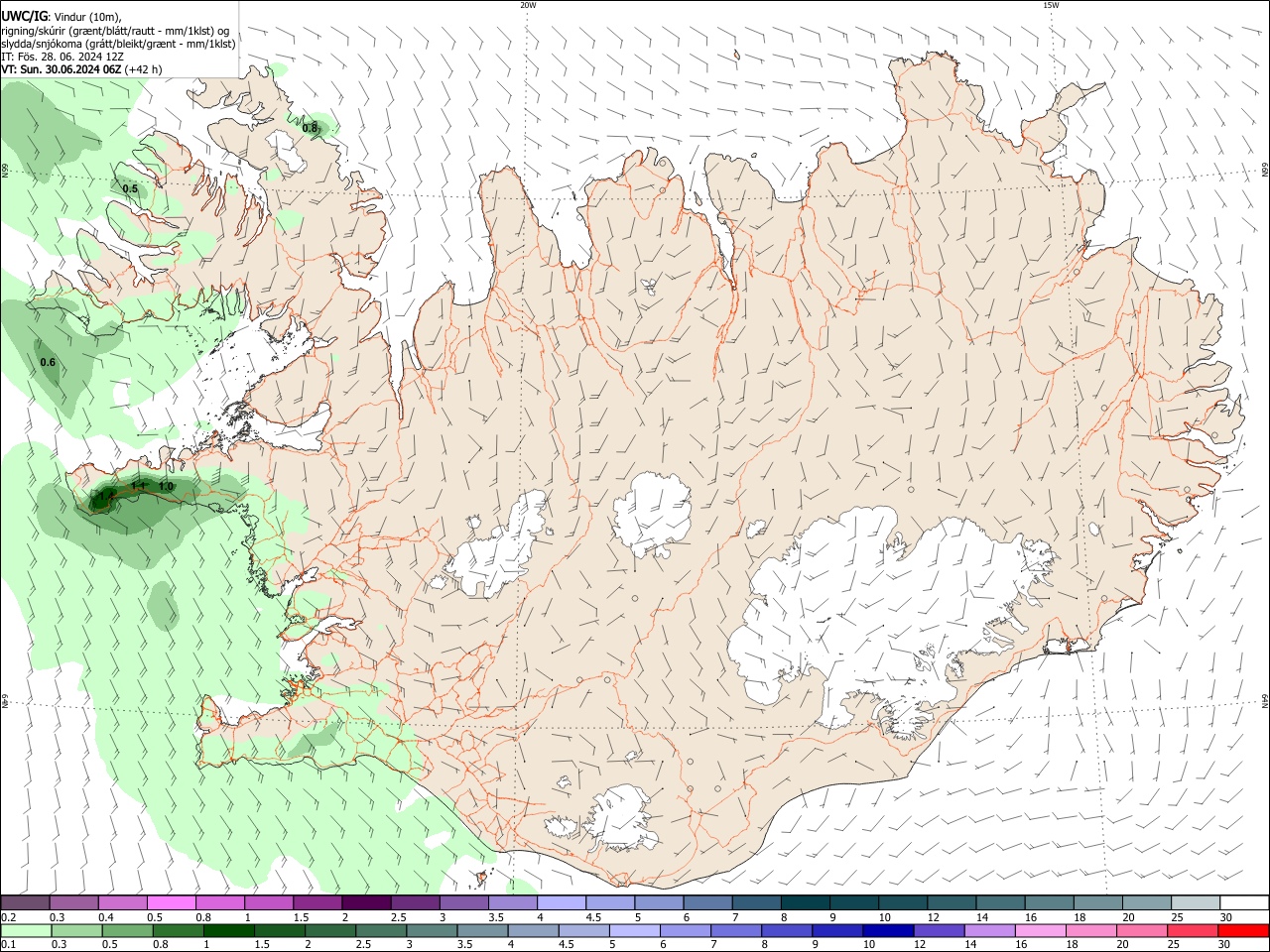Viewport: 1270px width, 952px height.
Task: Select the dark teal 8 swatch in the upper legend row
Action: 805,903
